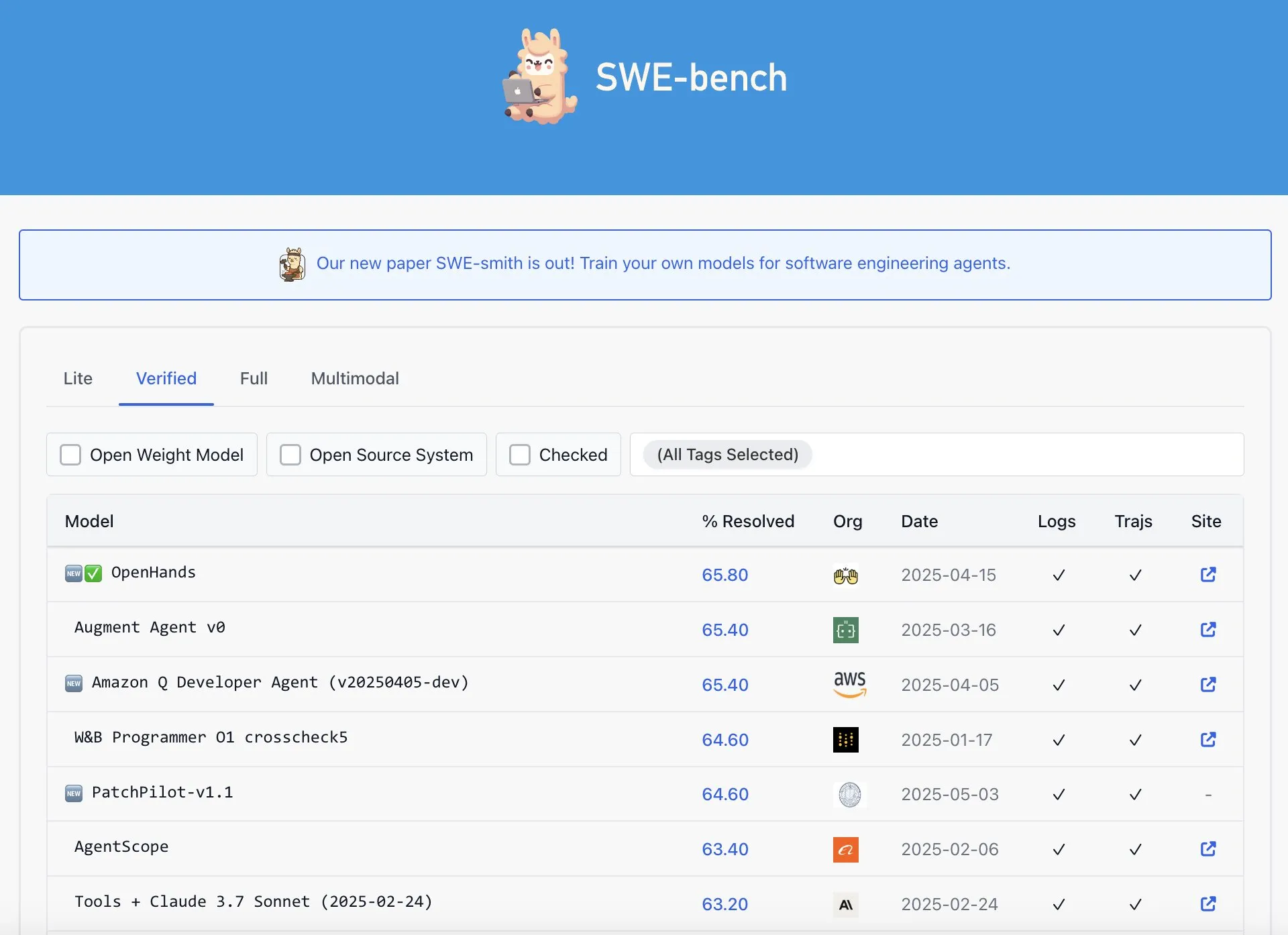Screen dimensions: 1288x935
Task: Click the SWE-bench title heading
Action: [x=691, y=78]
